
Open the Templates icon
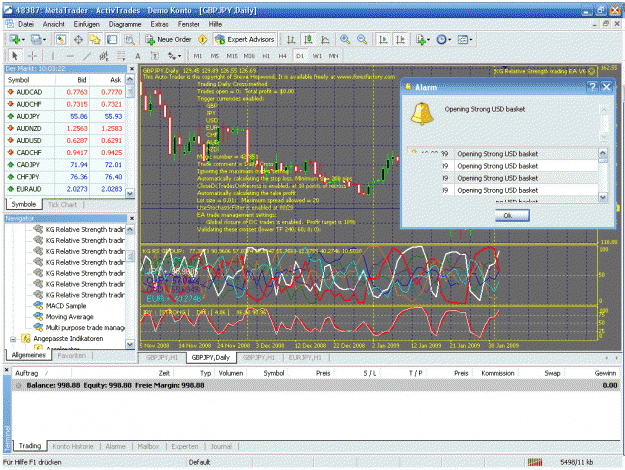462,39
